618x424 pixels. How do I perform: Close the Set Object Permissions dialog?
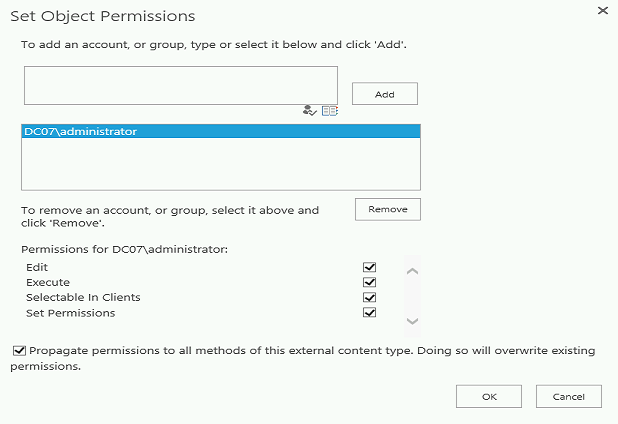602,10
